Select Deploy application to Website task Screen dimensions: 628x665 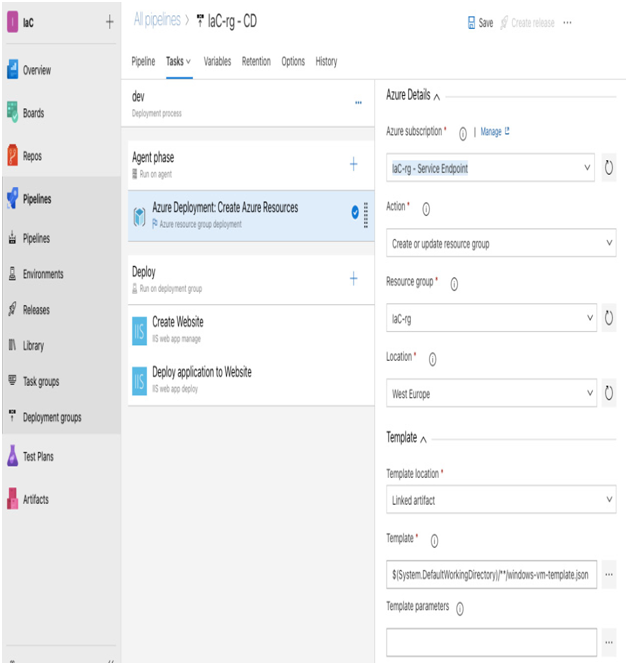pos(251,380)
